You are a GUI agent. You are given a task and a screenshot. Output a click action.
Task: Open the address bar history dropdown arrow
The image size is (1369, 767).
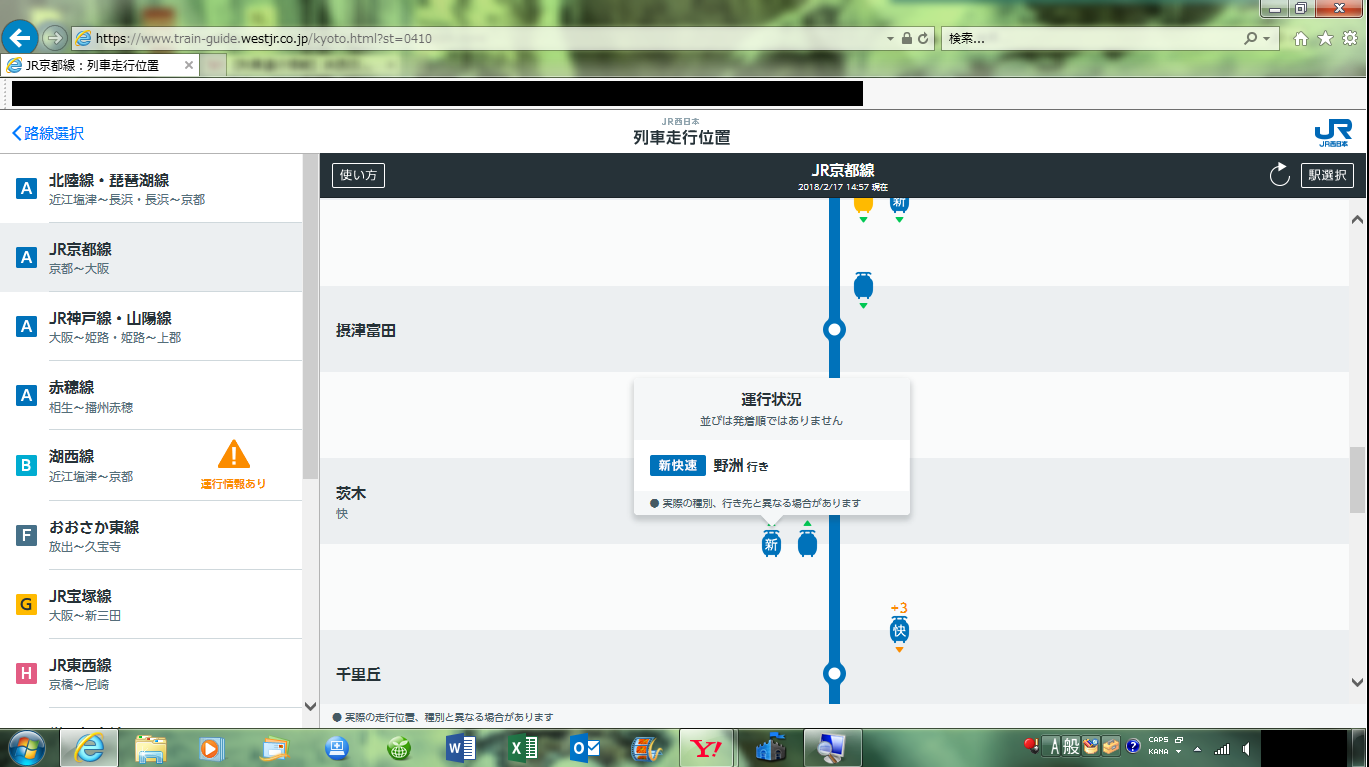[891, 38]
